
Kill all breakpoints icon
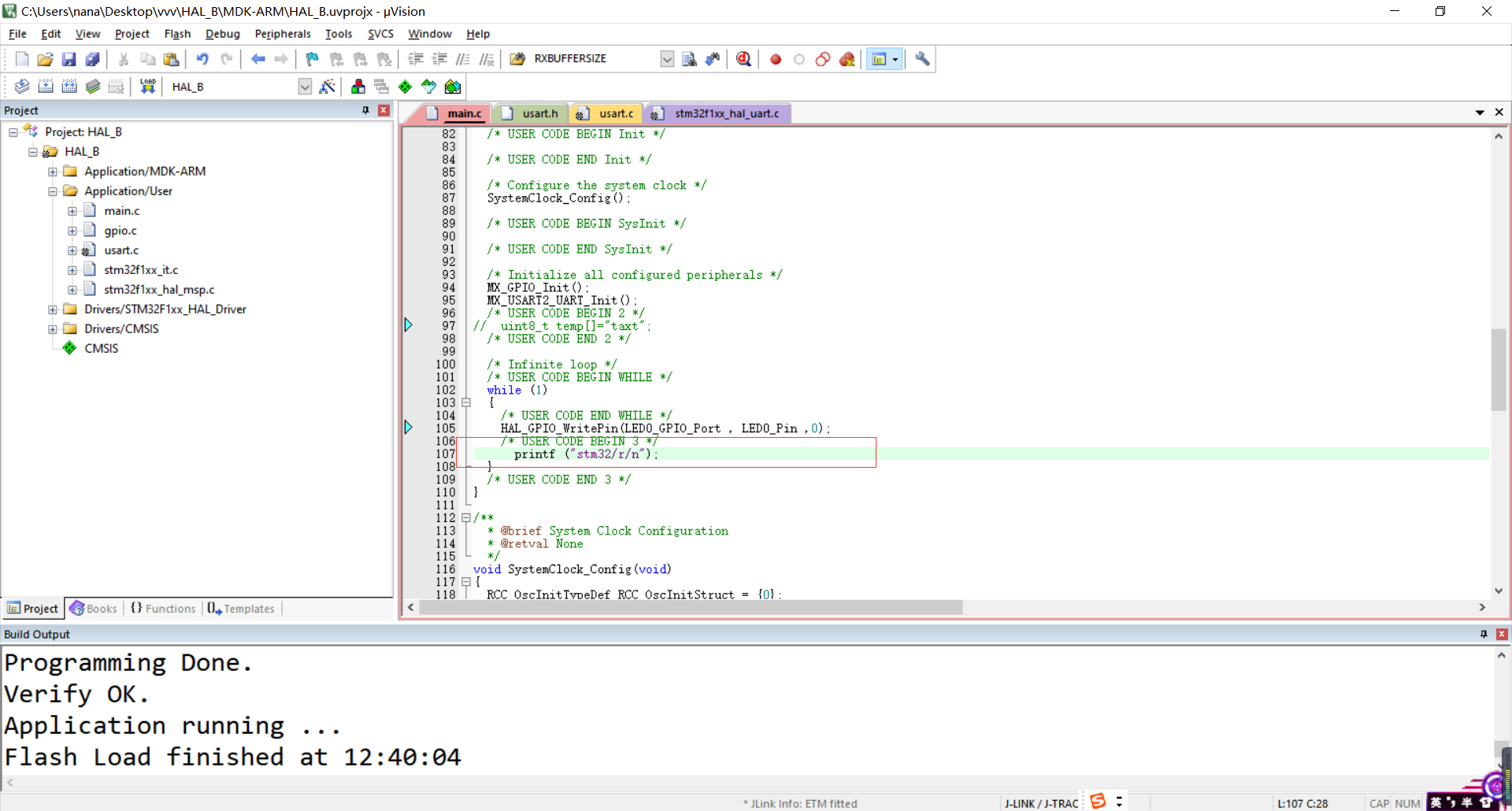[x=847, y=59]
